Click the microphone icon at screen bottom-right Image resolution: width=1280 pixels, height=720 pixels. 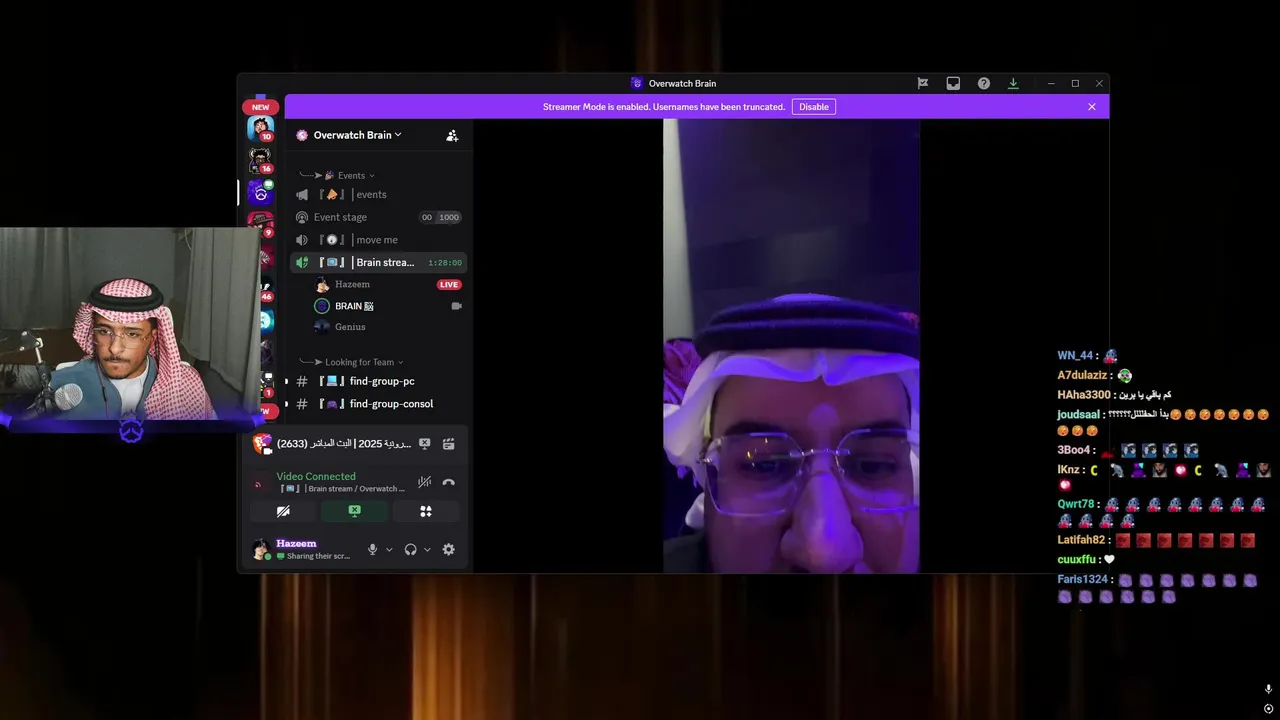pos(1268,689)
